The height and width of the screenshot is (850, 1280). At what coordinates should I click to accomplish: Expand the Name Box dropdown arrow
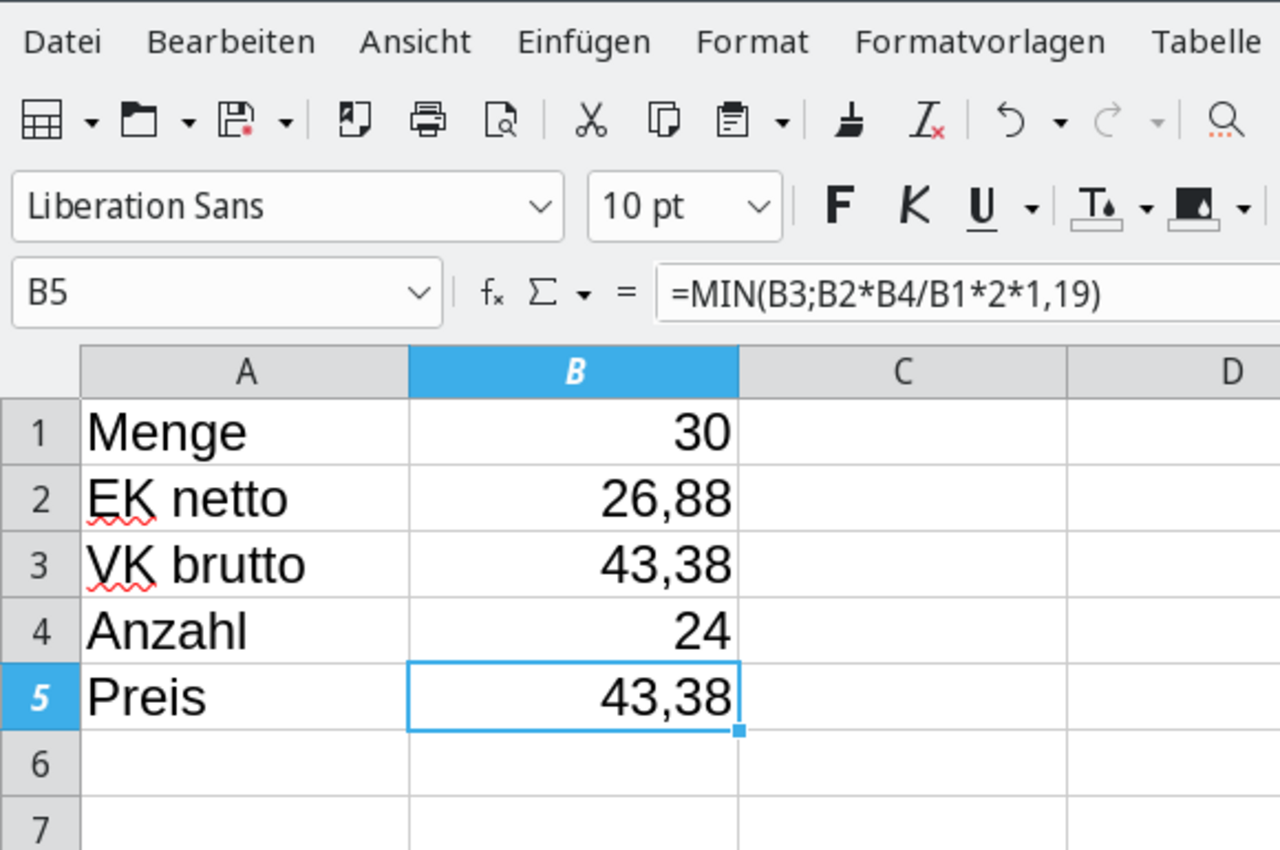pos(419,293)
